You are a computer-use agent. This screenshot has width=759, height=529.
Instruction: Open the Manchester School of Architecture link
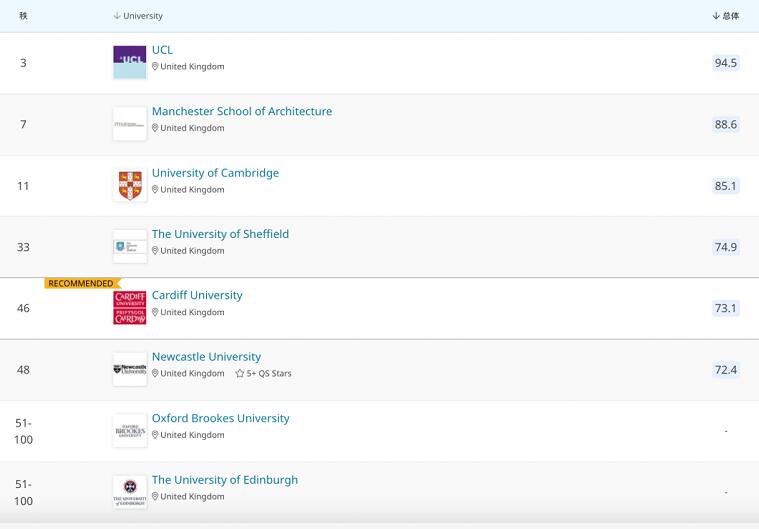point(242,111)
